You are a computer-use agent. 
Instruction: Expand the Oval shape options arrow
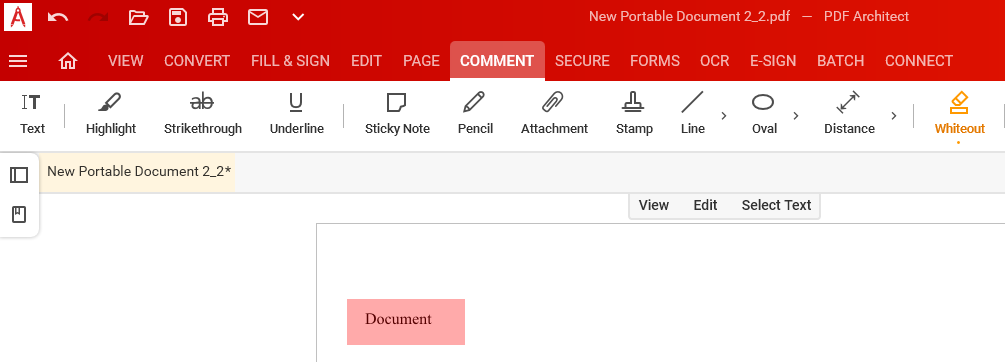795,116
